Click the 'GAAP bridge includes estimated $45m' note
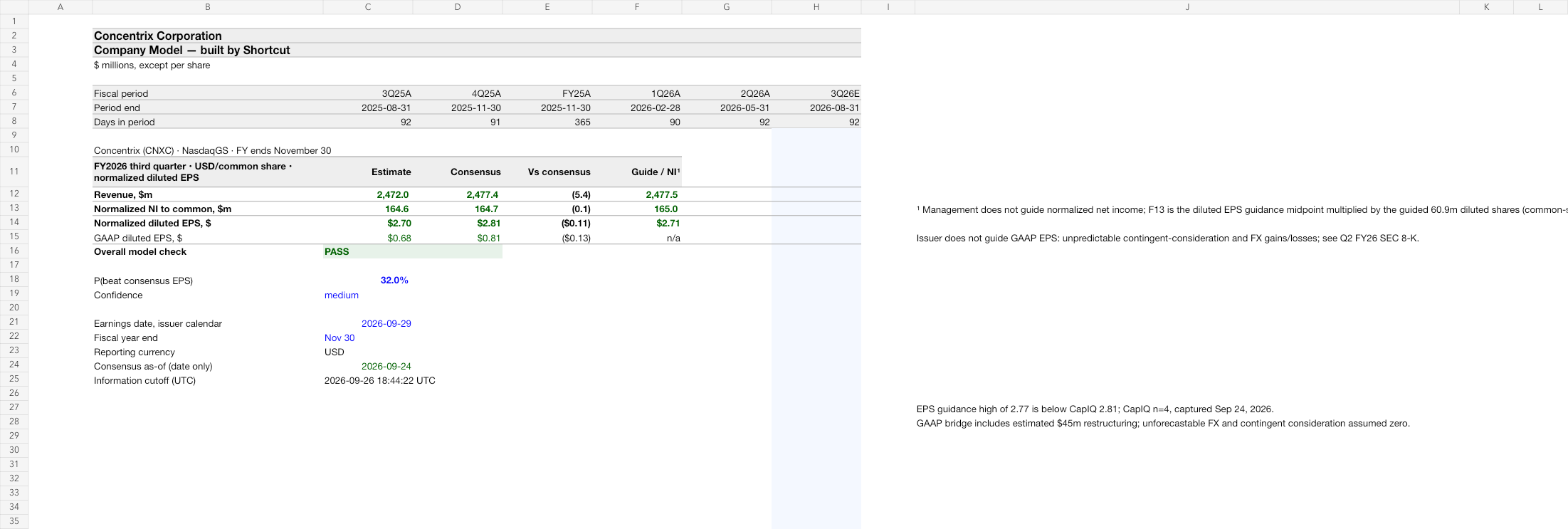 tap(1163, 423)
